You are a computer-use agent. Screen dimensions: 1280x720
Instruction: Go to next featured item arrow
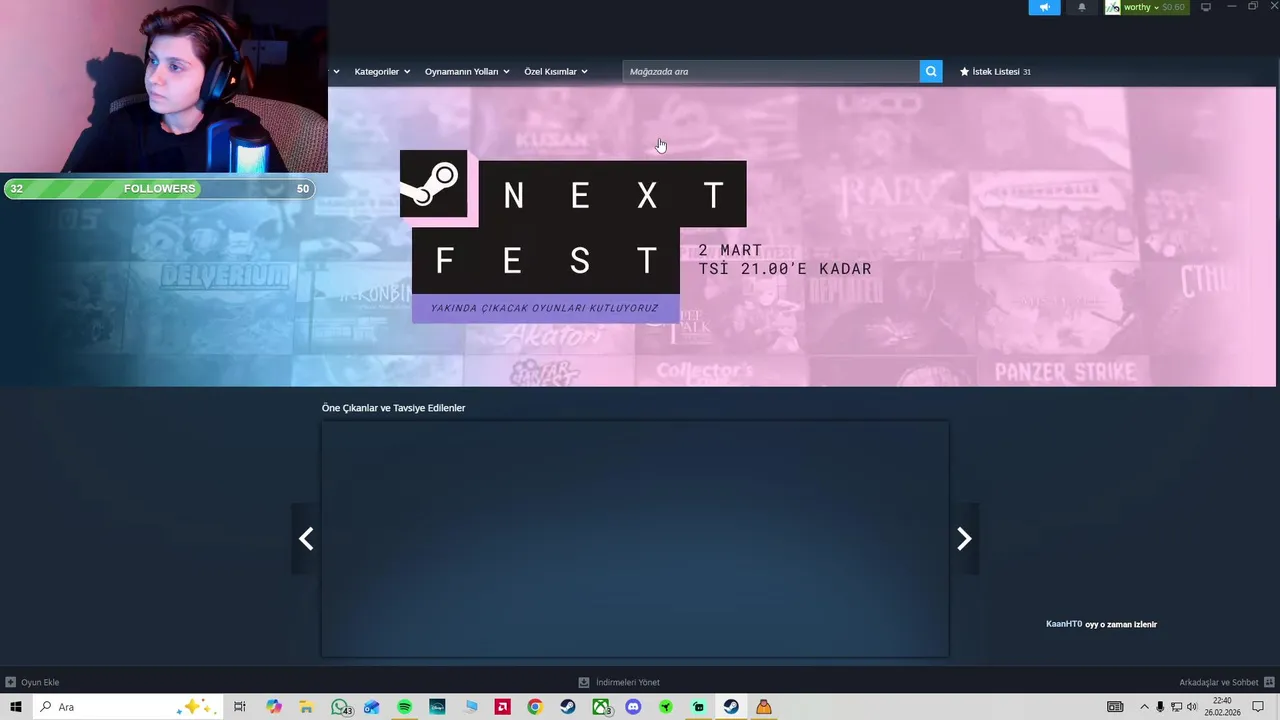tap(964, 539)
